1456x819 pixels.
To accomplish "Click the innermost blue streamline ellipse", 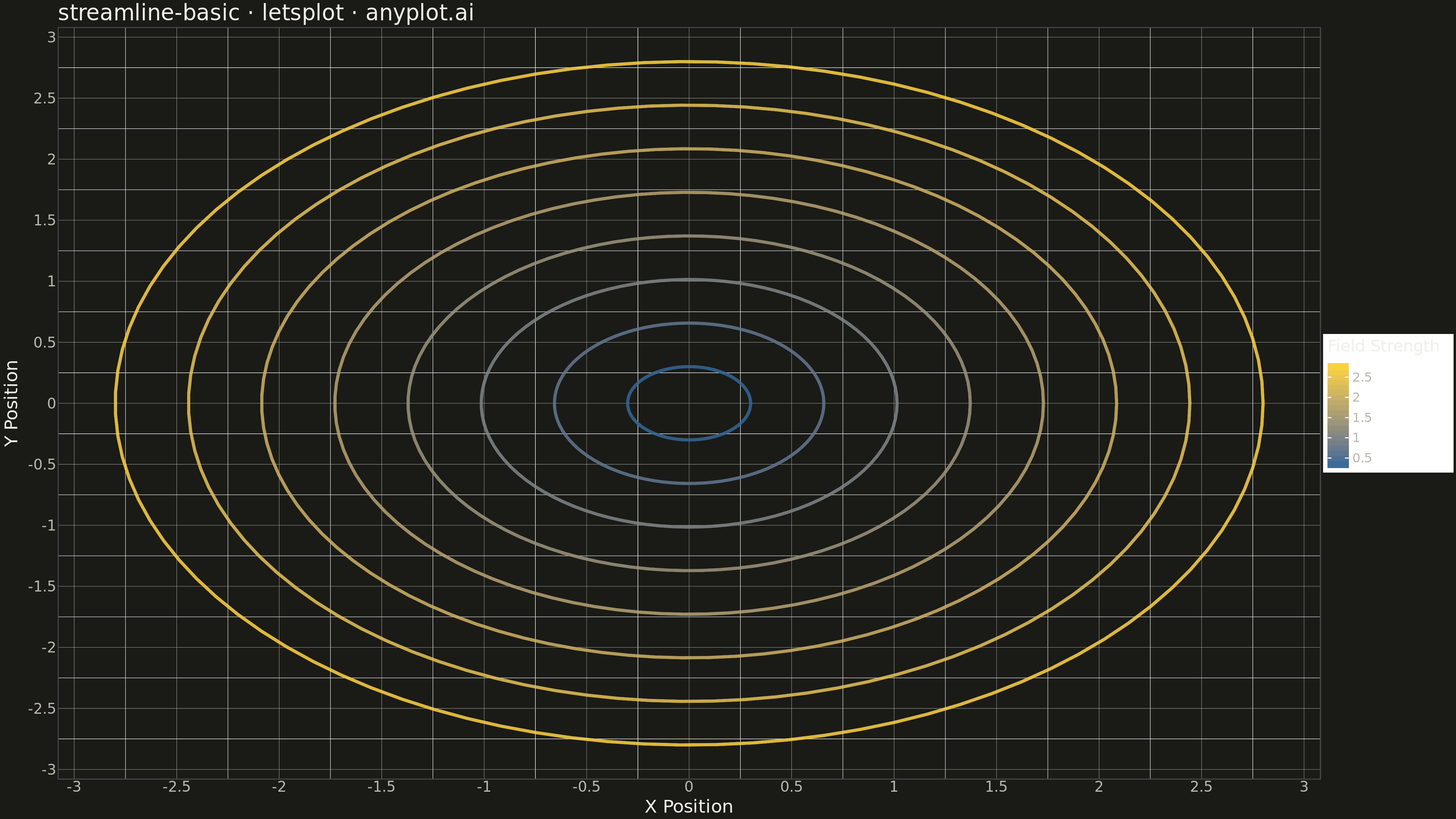I will tap(689, 367).
